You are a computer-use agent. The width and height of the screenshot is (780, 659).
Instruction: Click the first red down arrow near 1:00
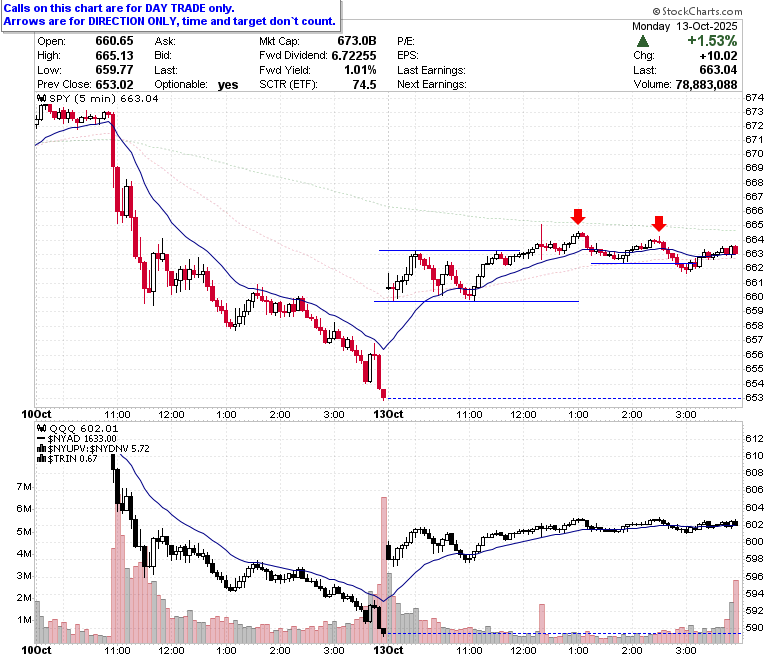pos(578,216)
